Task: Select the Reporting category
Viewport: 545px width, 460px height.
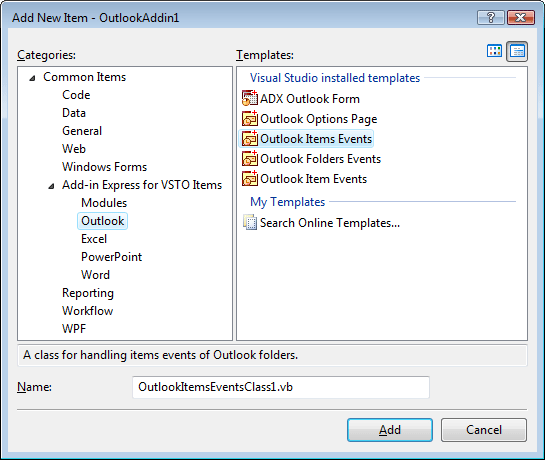Action: pos(88,293)
